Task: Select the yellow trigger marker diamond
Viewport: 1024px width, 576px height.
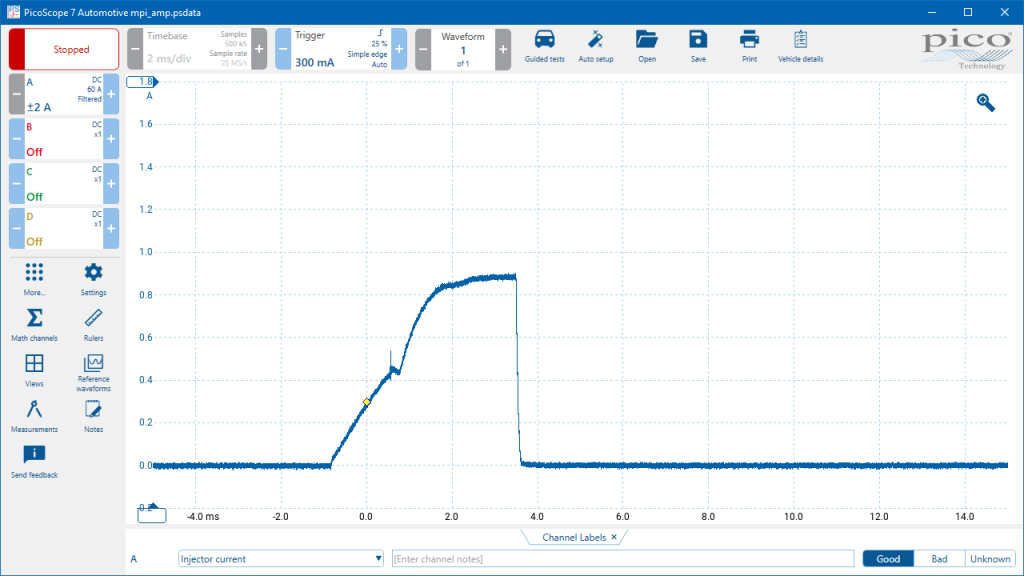Action: click(x=366, y=402)
